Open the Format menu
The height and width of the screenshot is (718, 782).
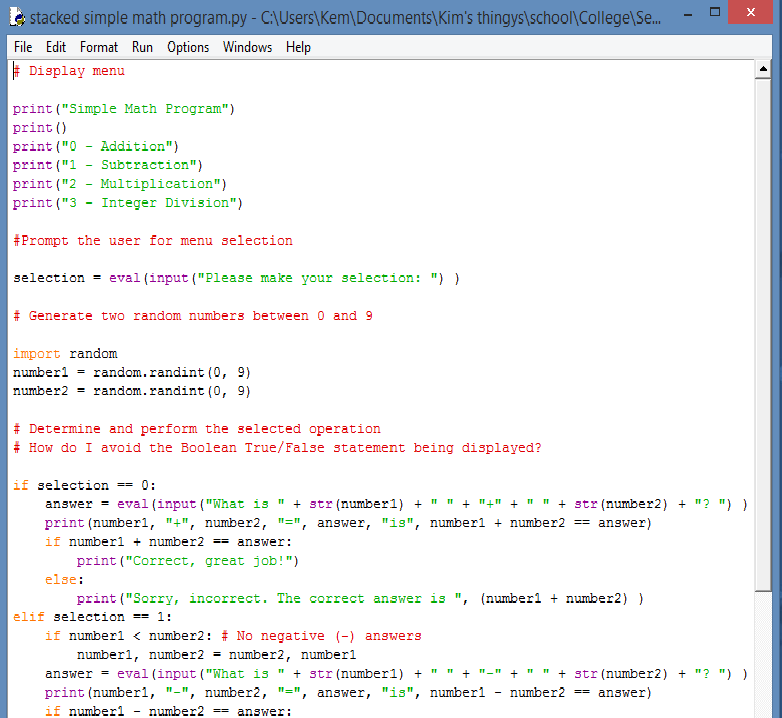99,47
